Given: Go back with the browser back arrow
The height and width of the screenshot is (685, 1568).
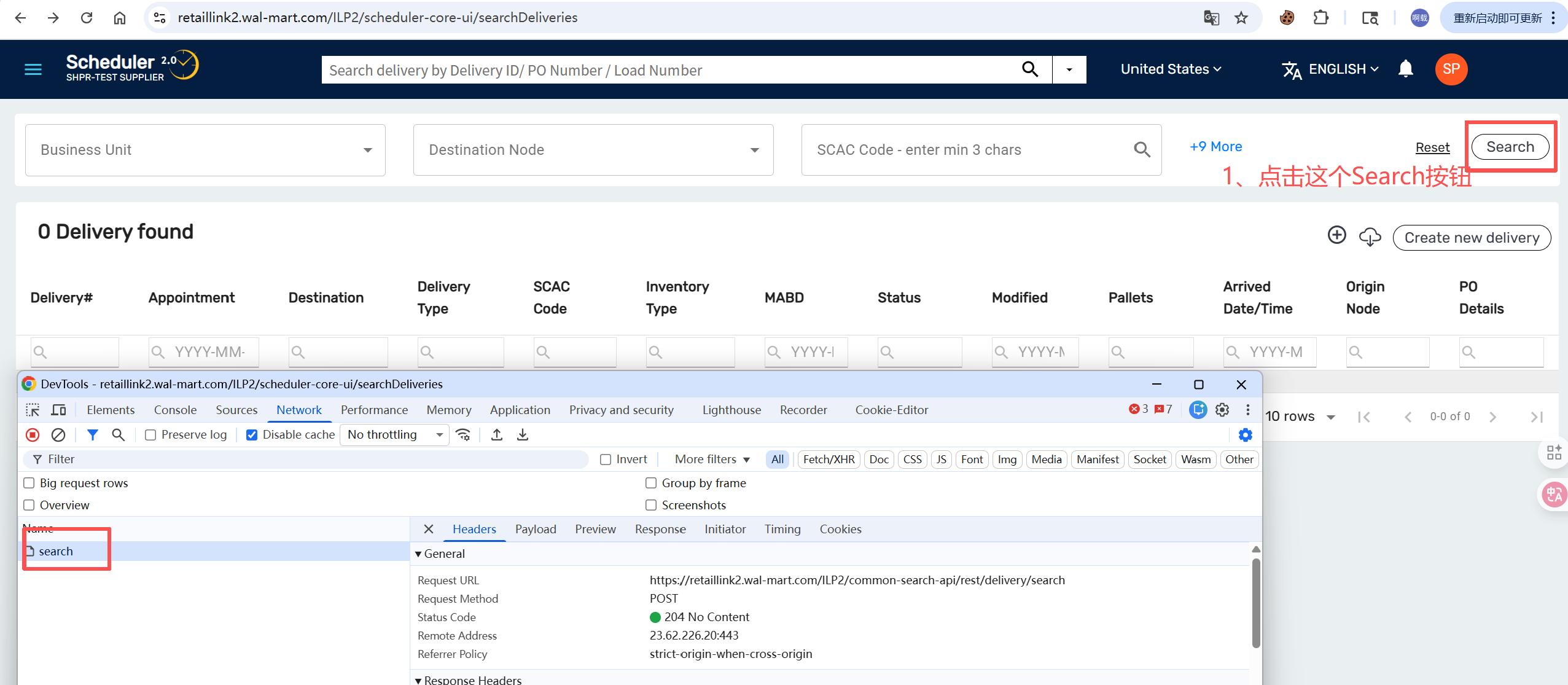Looking at the screenshot, I should coord(20,18).
